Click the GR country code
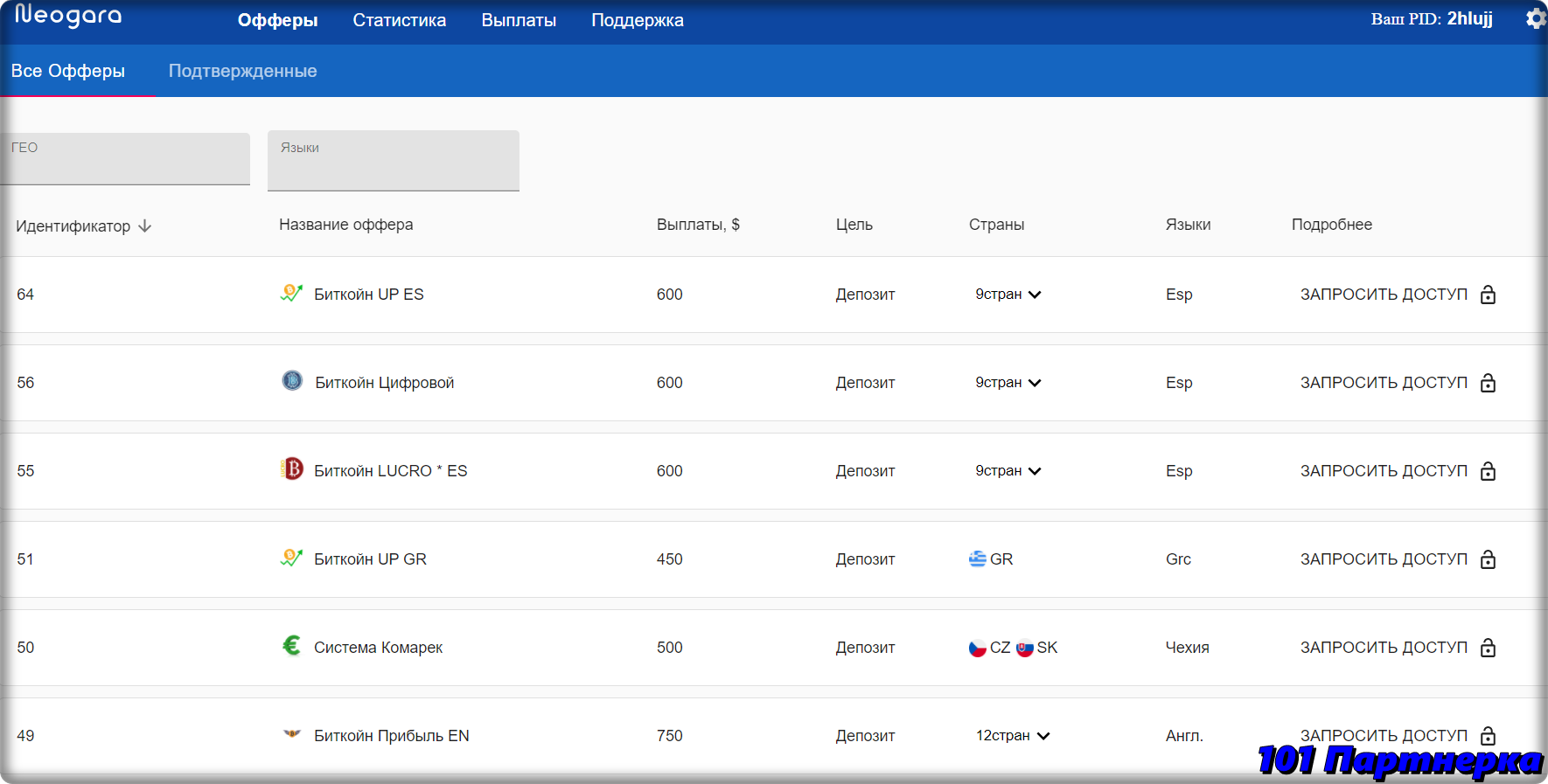 tap(1001, 559)
